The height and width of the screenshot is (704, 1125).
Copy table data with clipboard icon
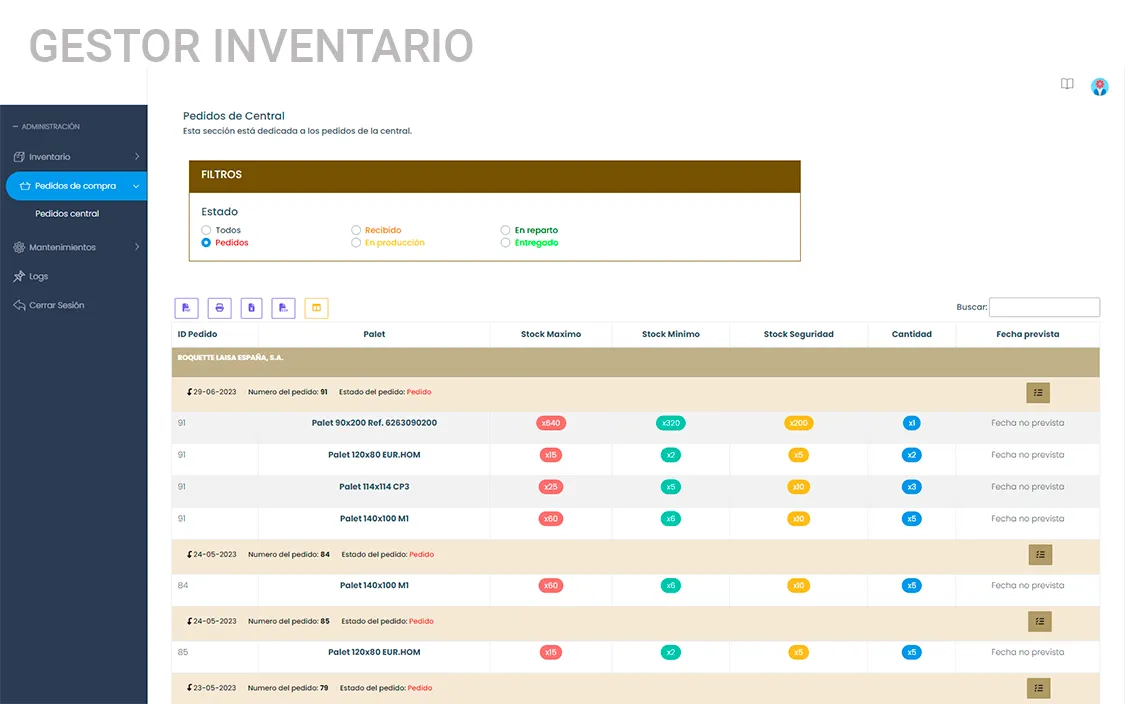tap(251, 308)
